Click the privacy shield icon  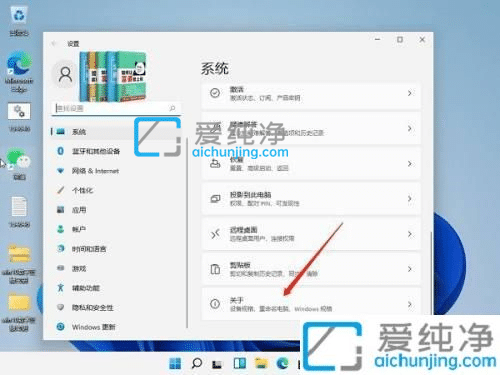60,307
